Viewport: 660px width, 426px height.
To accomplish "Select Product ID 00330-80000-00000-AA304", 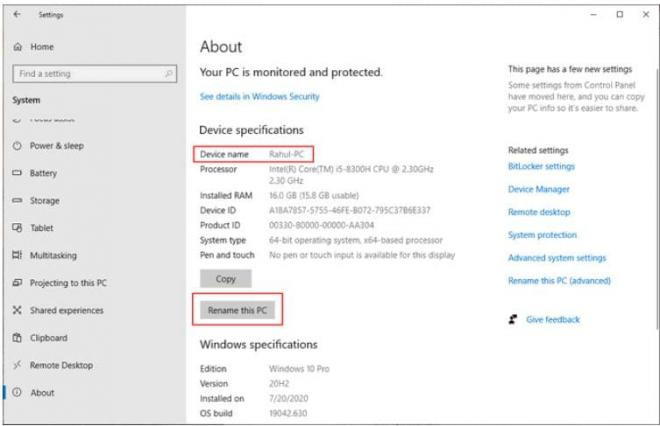I will 322,225.
